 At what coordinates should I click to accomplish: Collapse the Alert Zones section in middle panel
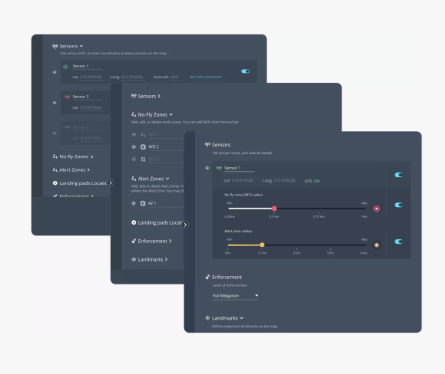pos(150,179)
